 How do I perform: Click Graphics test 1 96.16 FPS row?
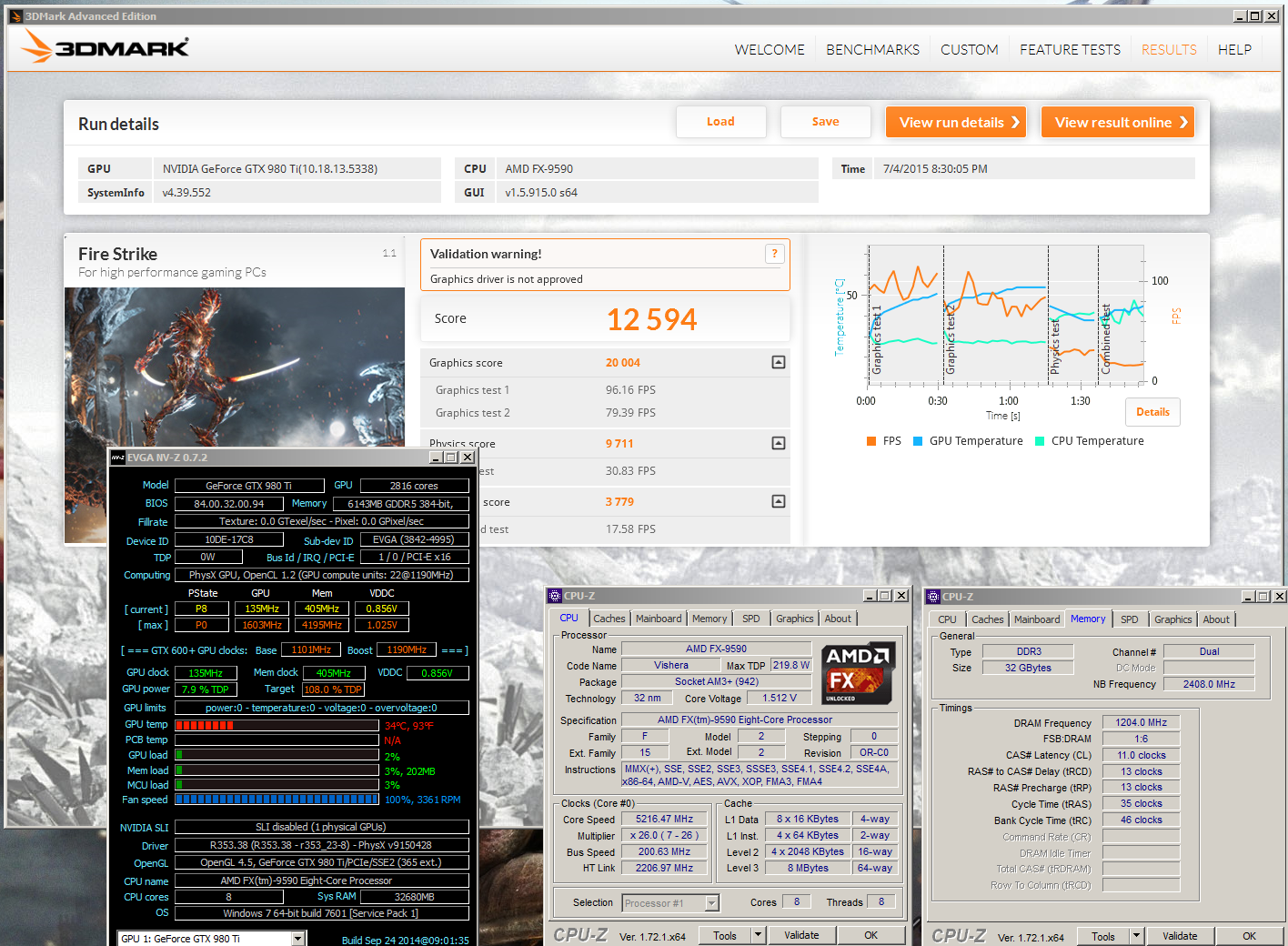point(605,390)
